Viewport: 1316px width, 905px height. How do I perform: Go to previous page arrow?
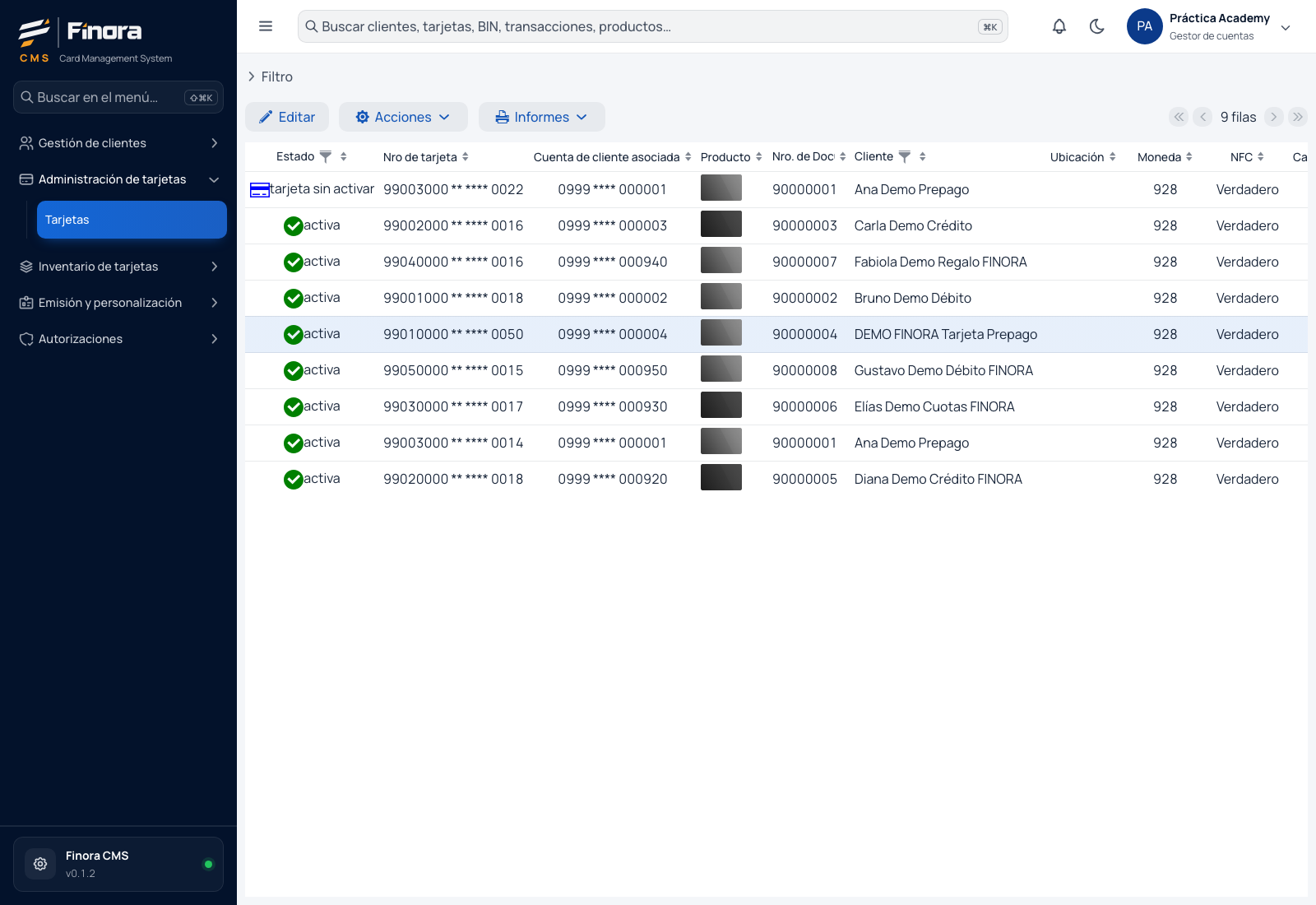1202,117
